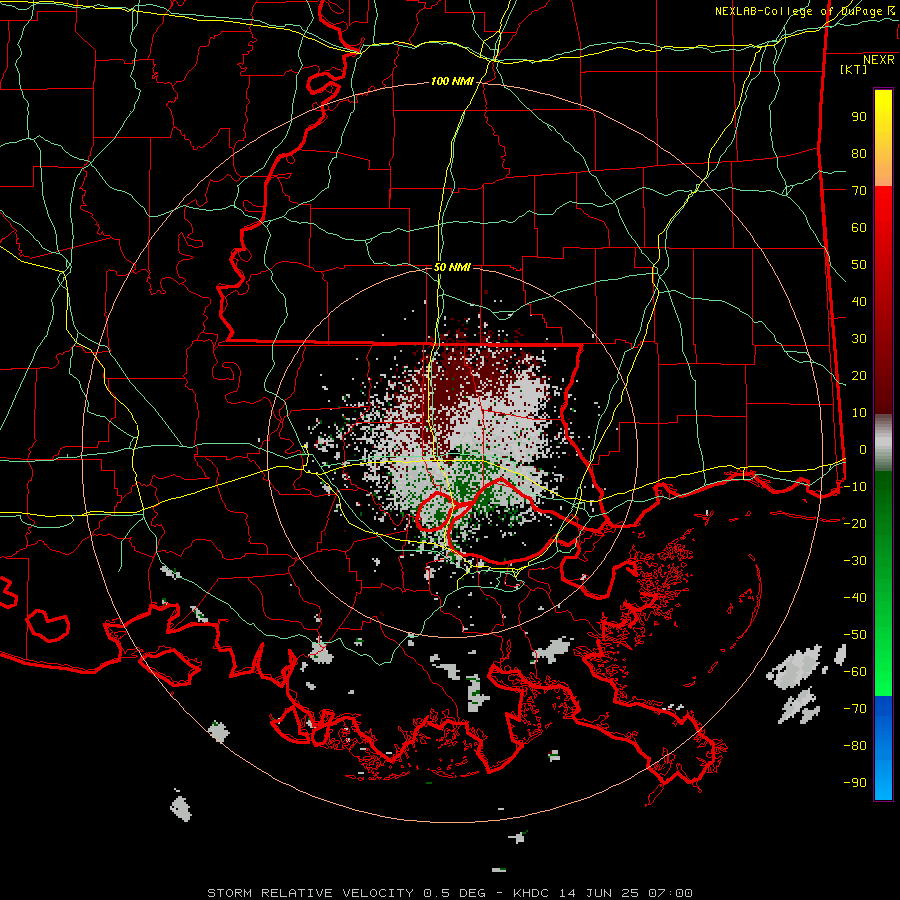This screenshot has height=900, width=900.
Task: Click the blue bottom segment of the color bar
Action: point(883,747)
